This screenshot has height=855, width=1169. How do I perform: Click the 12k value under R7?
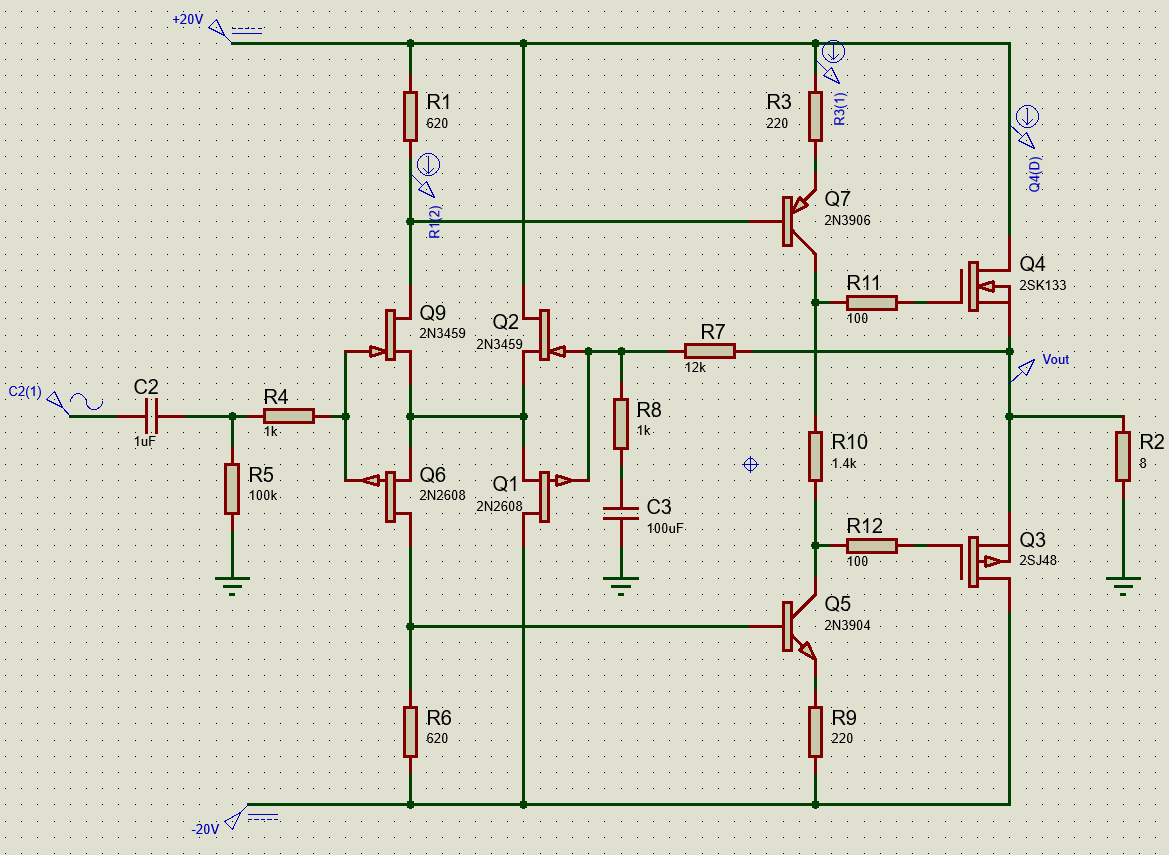click(695, 367)
